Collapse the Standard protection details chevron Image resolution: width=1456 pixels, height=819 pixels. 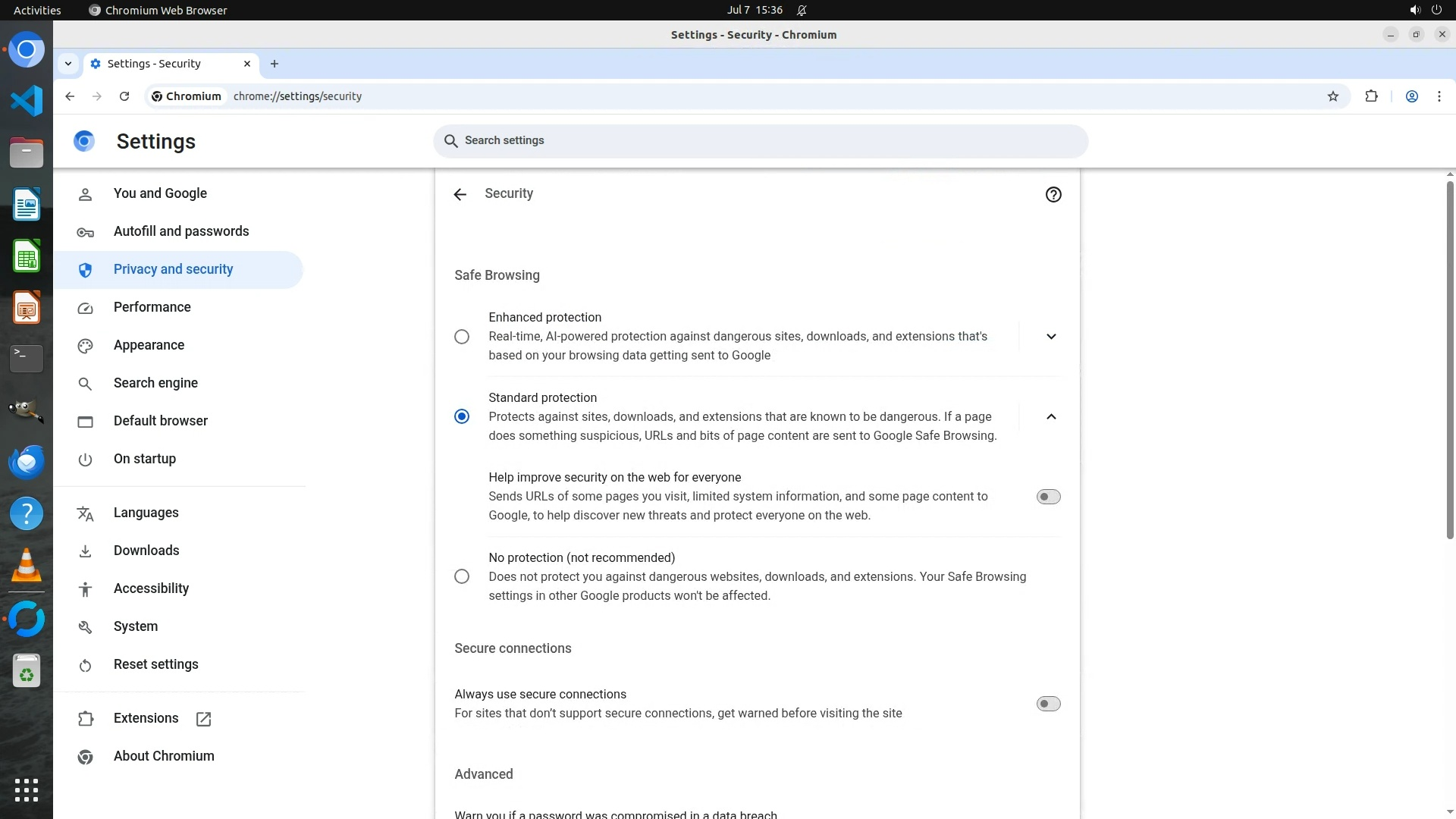[x=1050, y=416]
